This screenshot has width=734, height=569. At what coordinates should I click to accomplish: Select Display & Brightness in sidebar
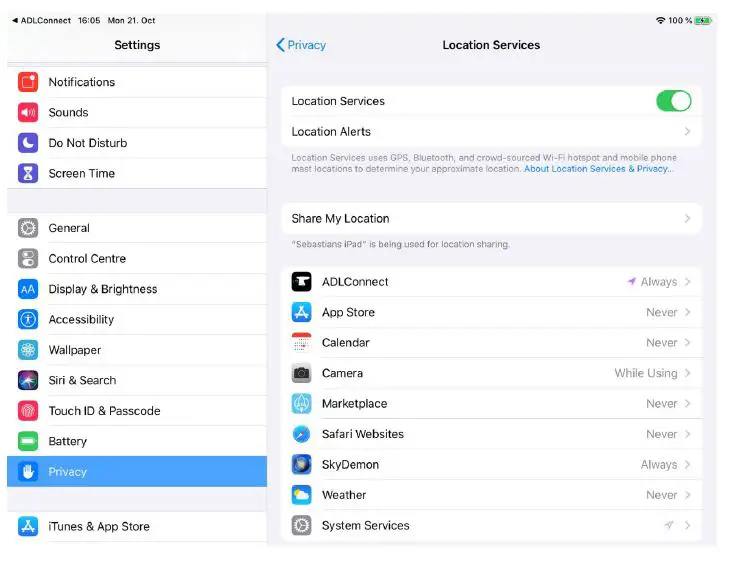point(103,289)
